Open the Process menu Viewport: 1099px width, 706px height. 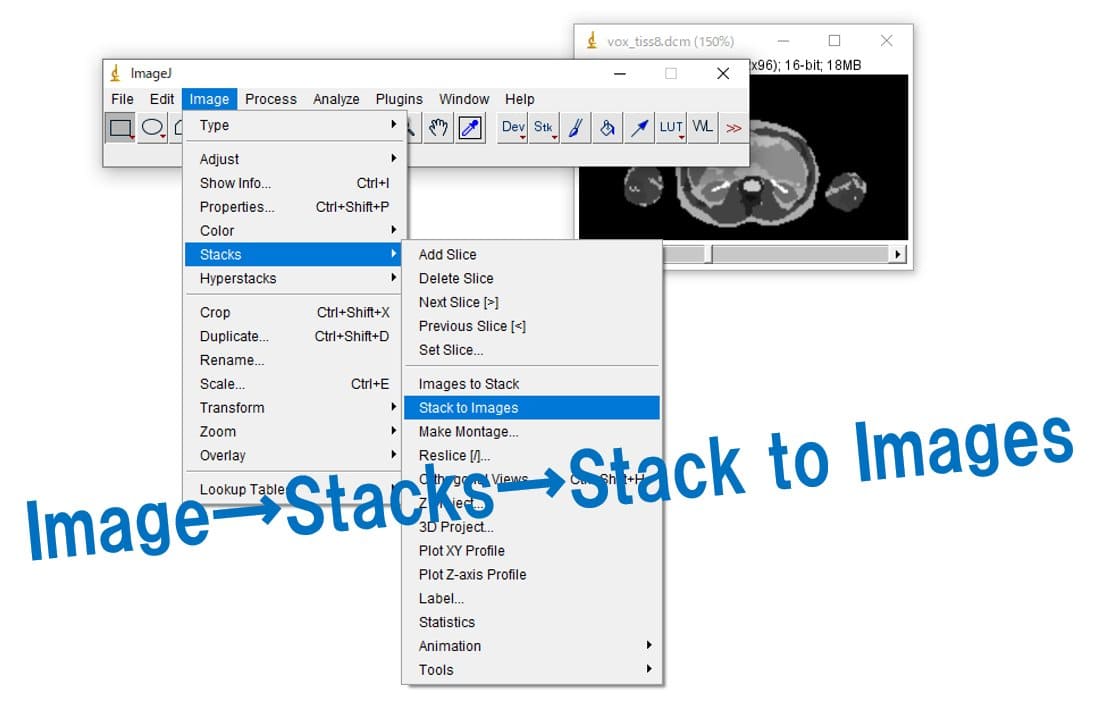click(x=271, y=99)
